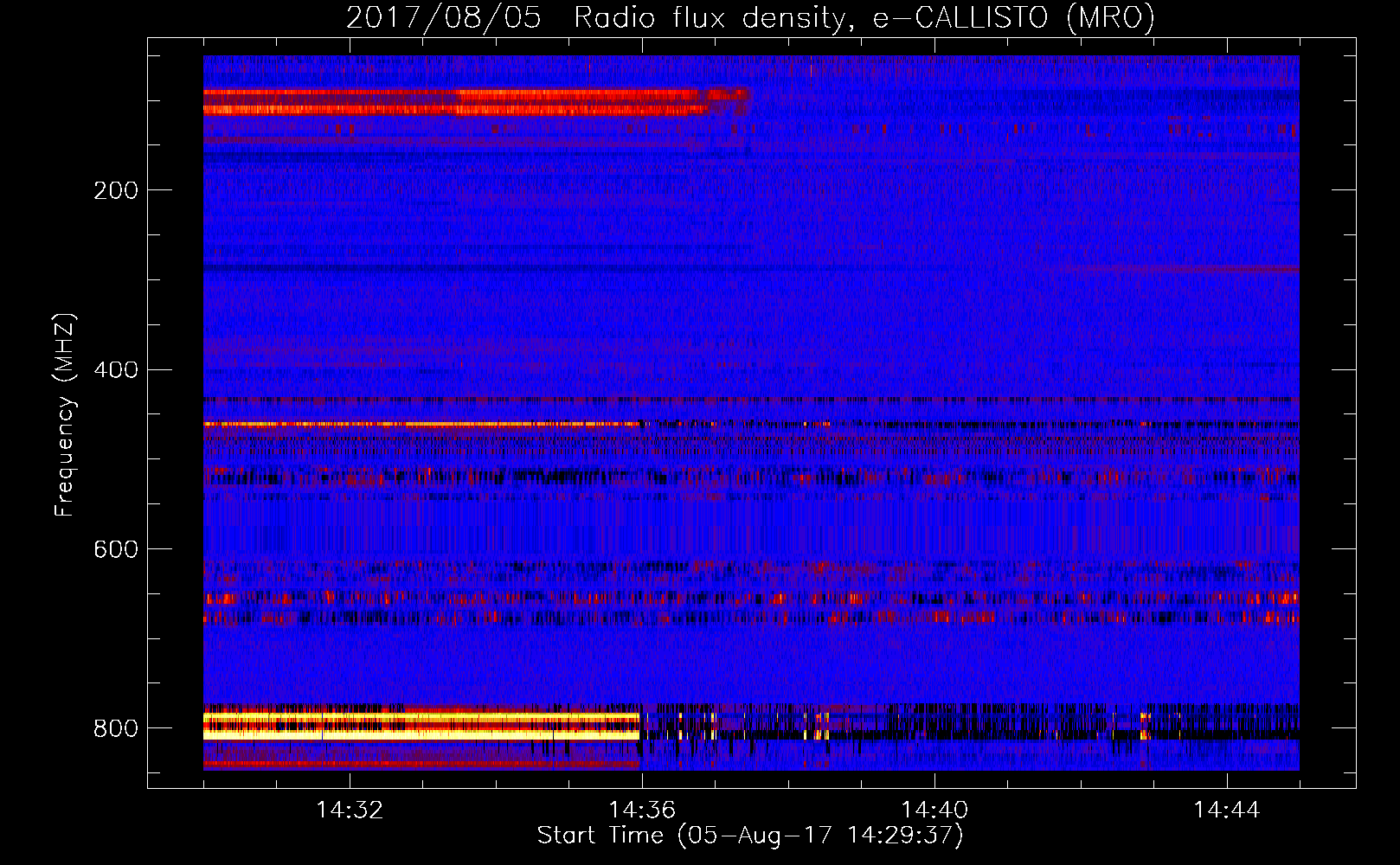Click the 800 frequency tick label
Viewport: 1400px width, 865px height.
coord(116,729)
